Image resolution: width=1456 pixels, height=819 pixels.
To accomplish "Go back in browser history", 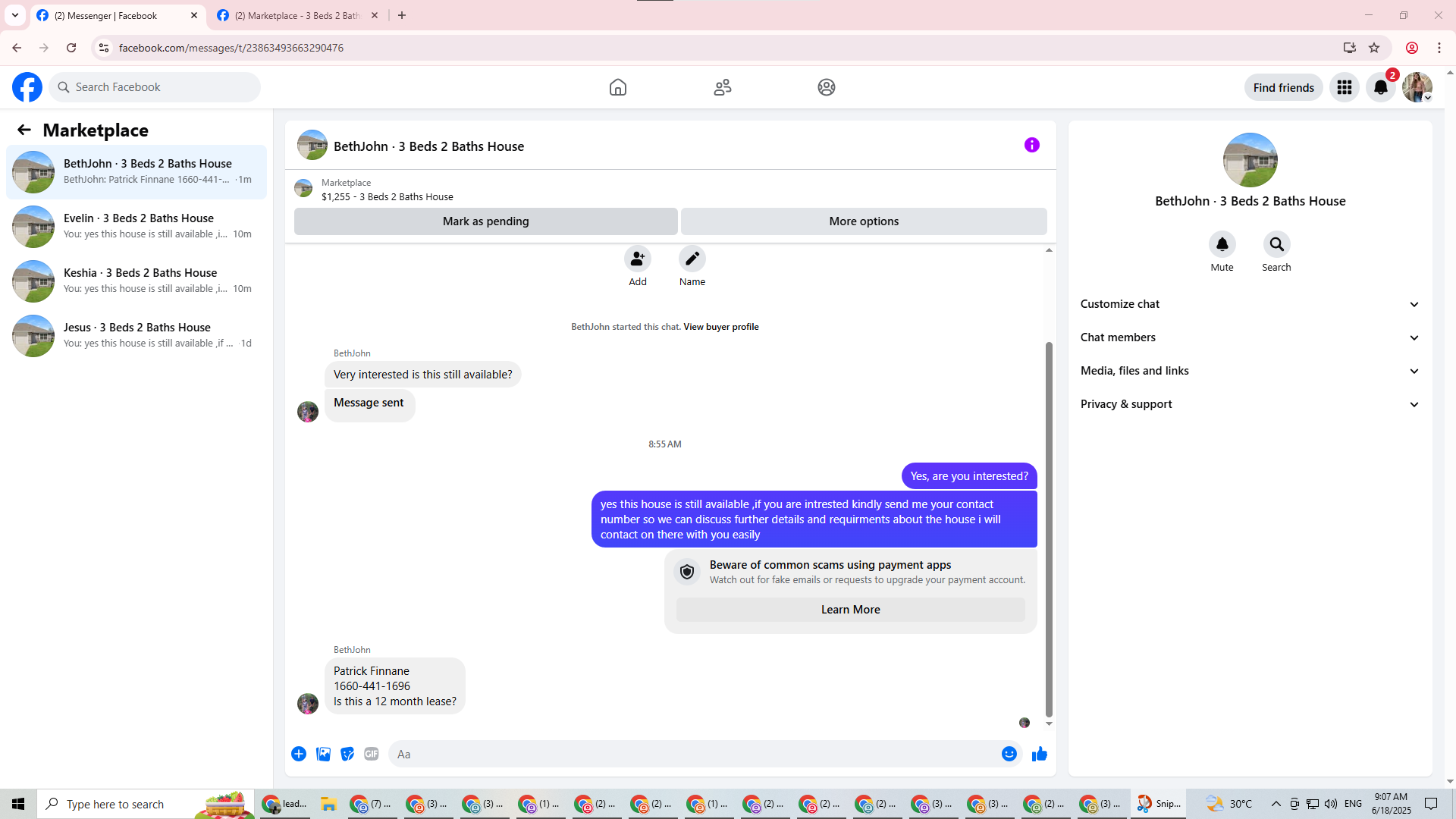I will [x=17, y=48].
